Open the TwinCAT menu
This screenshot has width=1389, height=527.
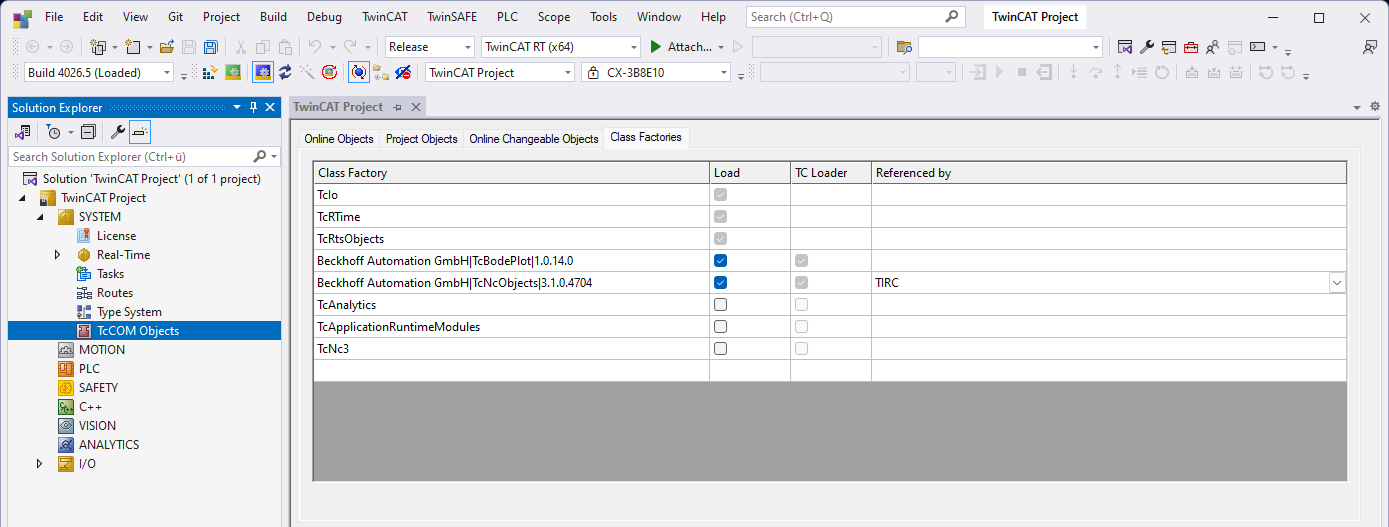pyautogui.click(x=385, y=17)
